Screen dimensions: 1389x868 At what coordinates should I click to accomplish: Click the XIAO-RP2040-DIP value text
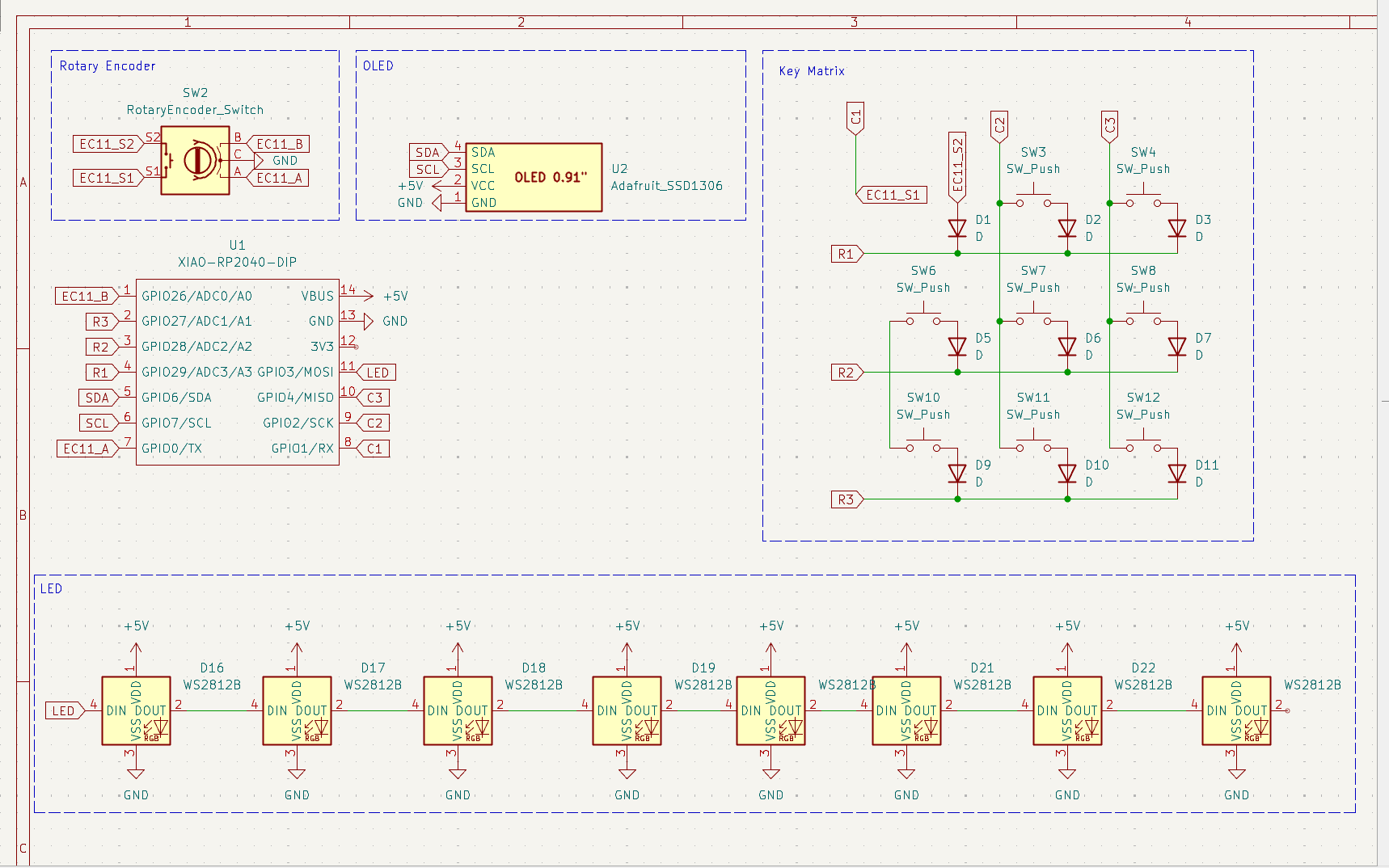pos(237,262)
